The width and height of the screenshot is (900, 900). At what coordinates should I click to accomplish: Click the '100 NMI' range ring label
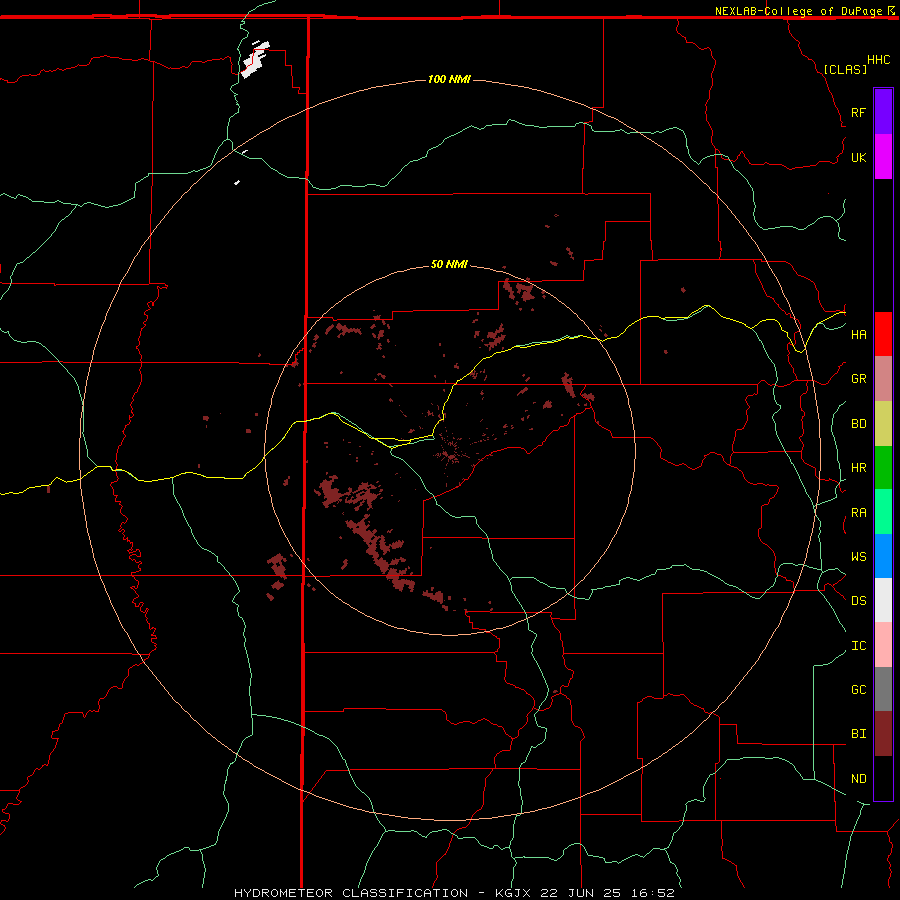449,79
